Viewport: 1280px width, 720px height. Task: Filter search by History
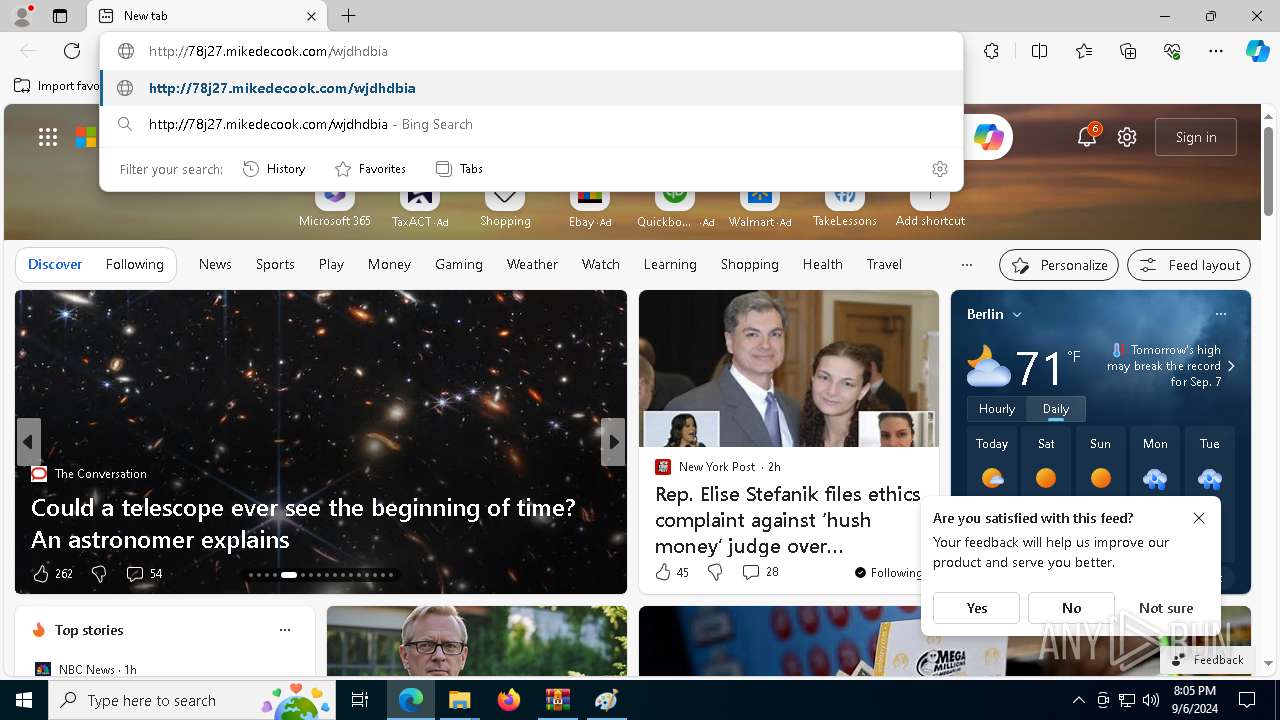click(x=274, y=169)
